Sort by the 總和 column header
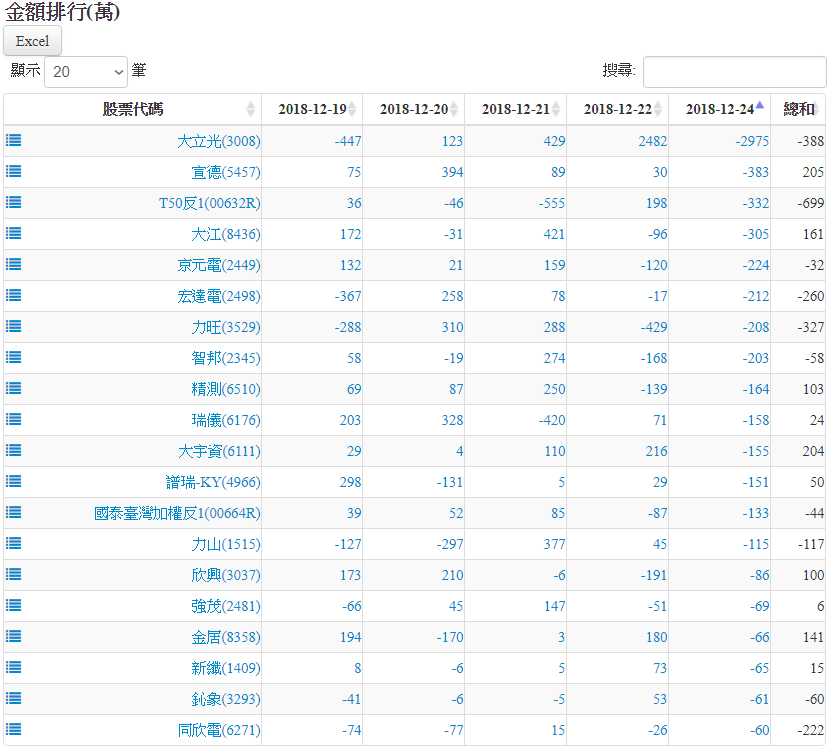Screen dimensions: 832x749 (x=798, y=109)
